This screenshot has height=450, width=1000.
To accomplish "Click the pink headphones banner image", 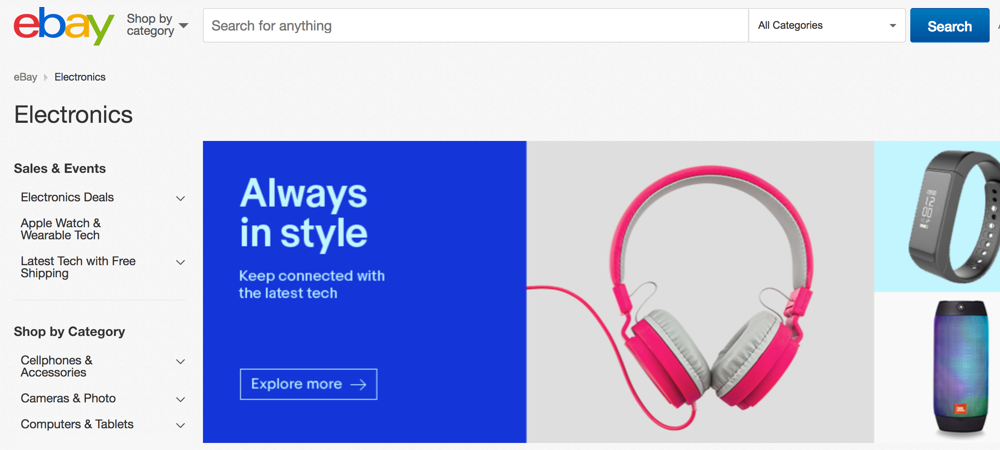I will pyautogui.click(x=700, y=292).
